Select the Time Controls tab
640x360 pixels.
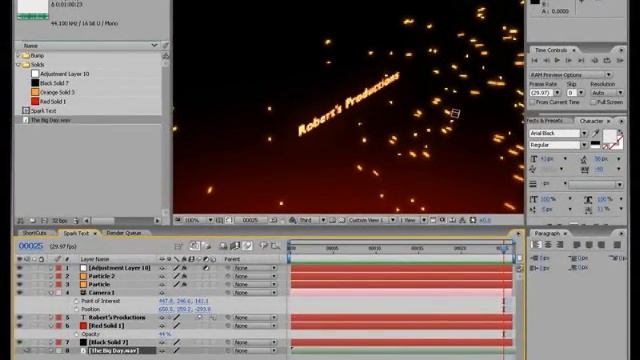click(x=551, y=50)
